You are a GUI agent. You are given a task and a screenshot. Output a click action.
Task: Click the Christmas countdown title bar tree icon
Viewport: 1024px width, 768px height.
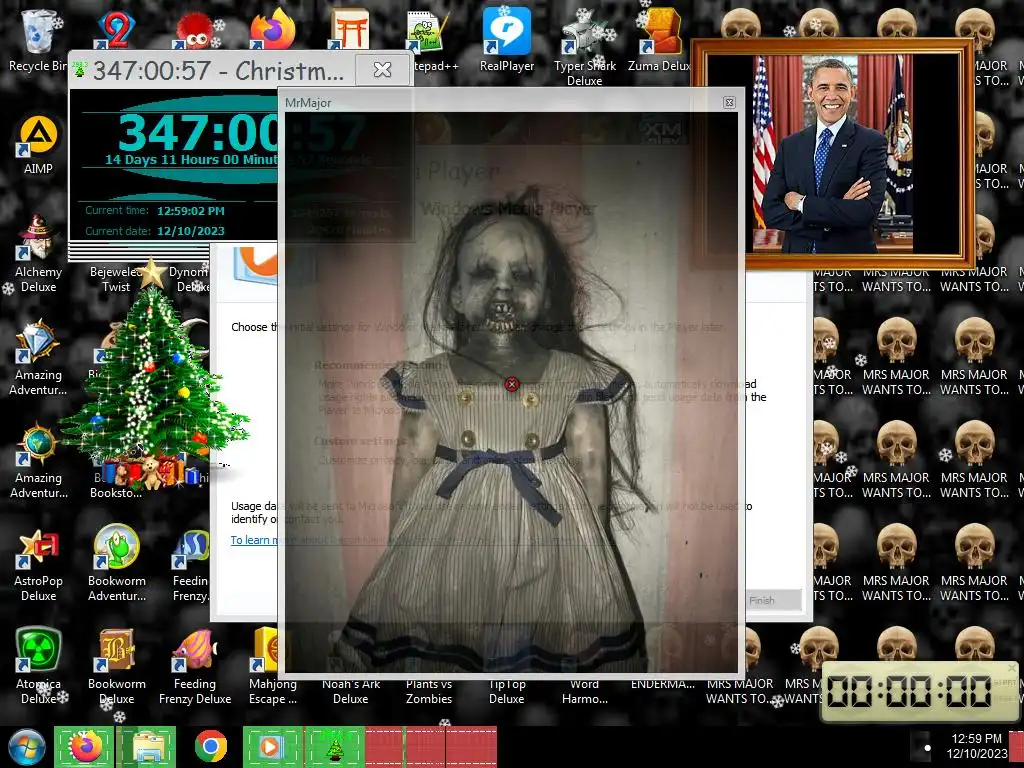pos(80,69)
